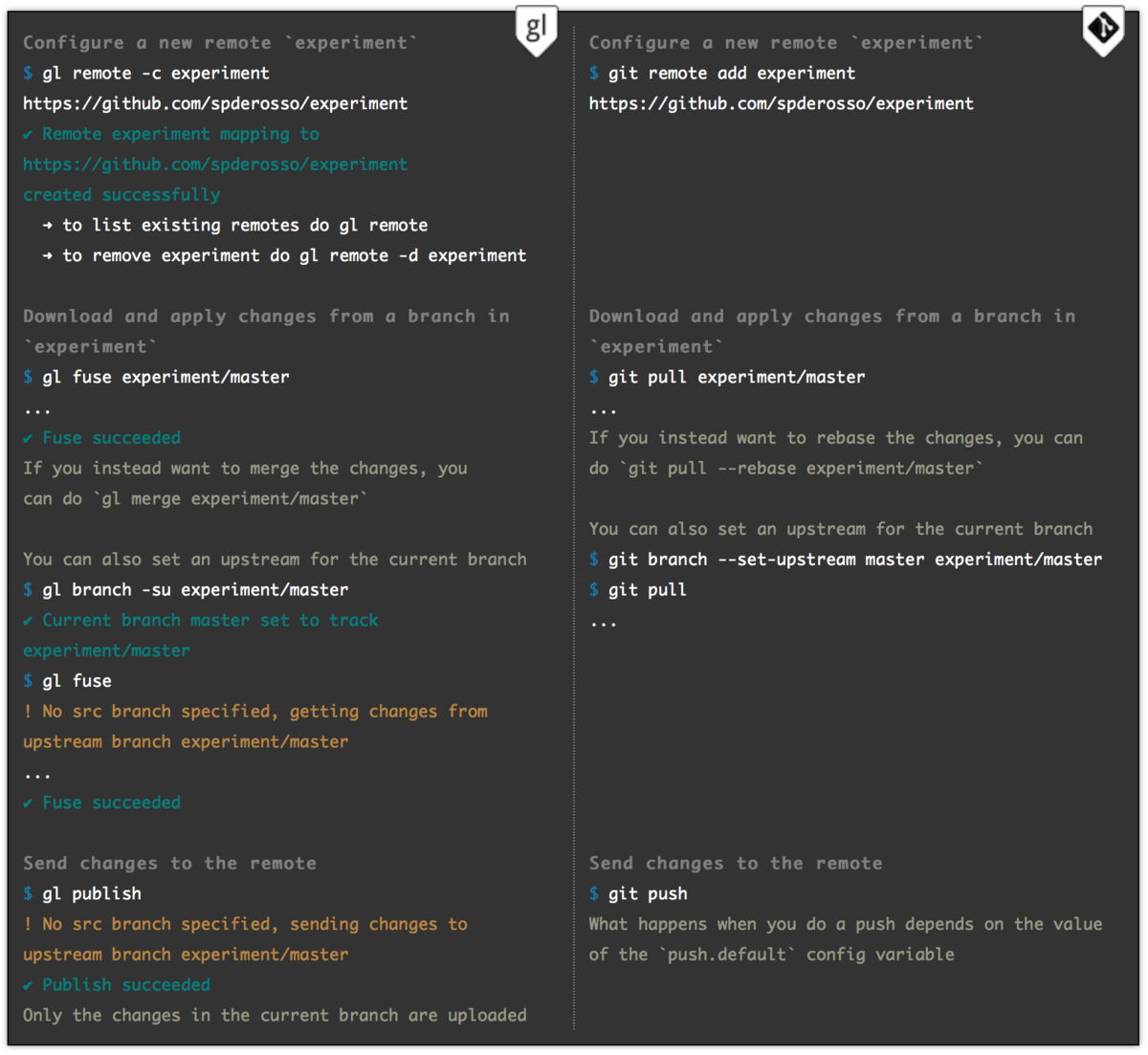Click the dollar prompt before gl publish

click(28, 893)
